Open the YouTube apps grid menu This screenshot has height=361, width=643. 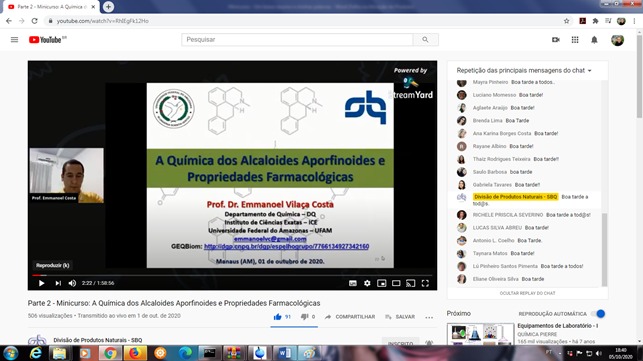pyautogui.click(x=575, y=40)
